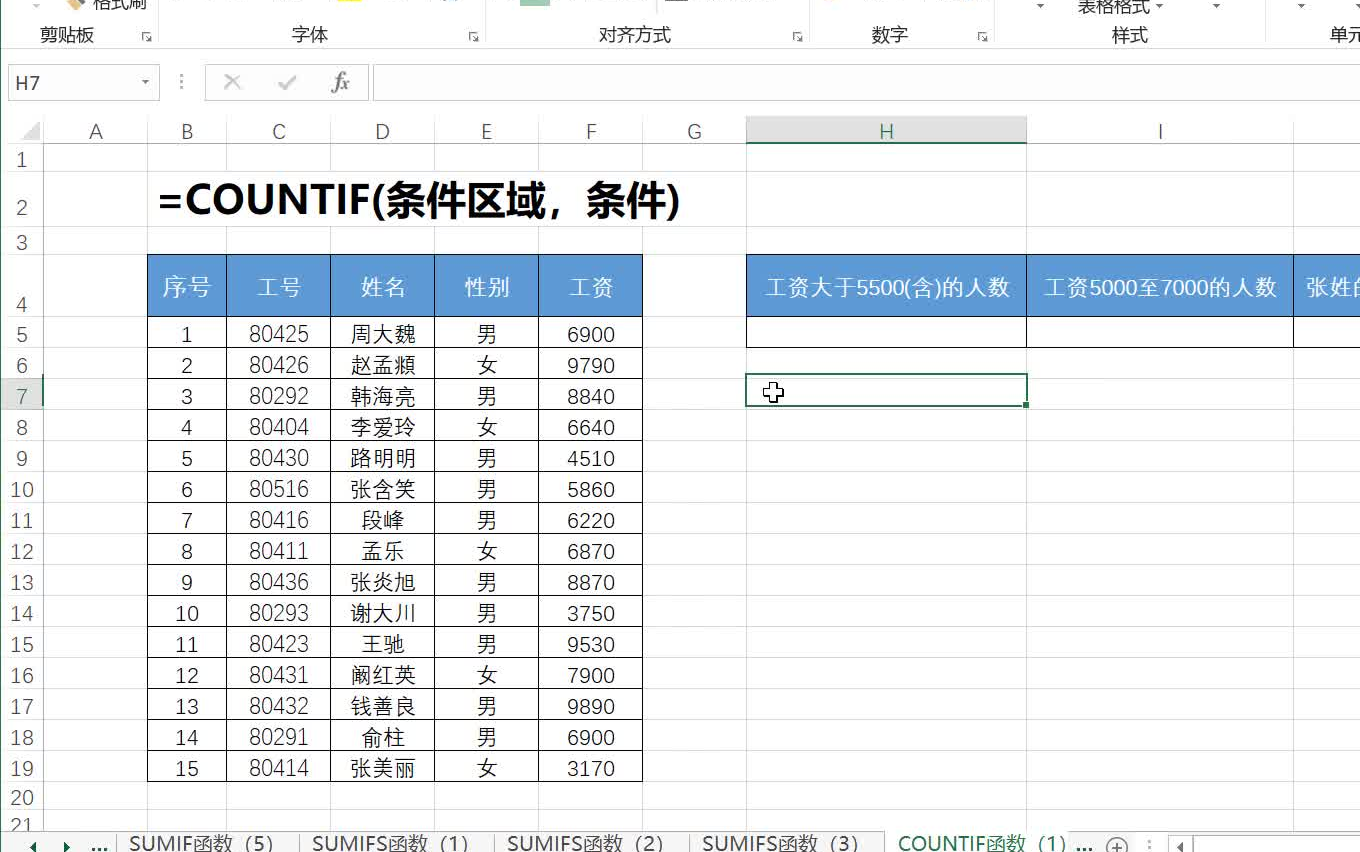Image resolution: width=1360 pixels, height=852 pixels.
Task: Open Insert Function fx dialog
Action: pos(341,83)
